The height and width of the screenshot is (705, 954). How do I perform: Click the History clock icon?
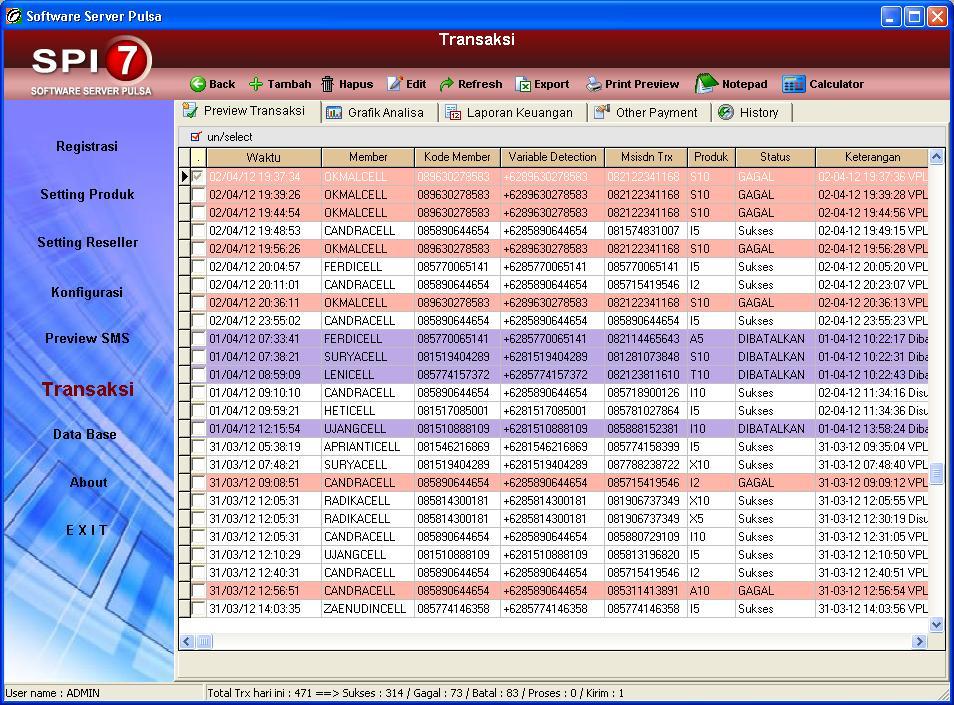726,112
